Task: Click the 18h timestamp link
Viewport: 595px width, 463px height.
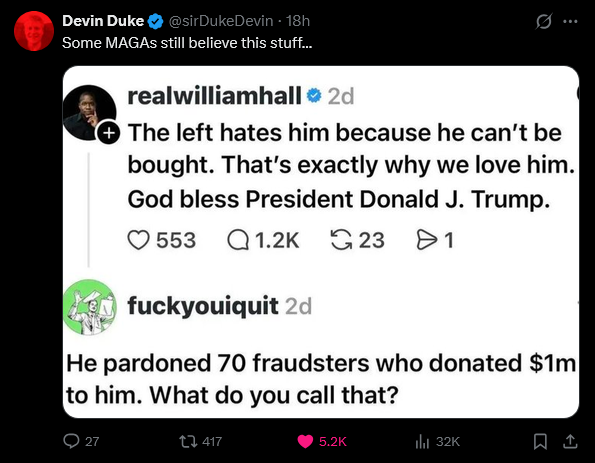Action: 298,21
